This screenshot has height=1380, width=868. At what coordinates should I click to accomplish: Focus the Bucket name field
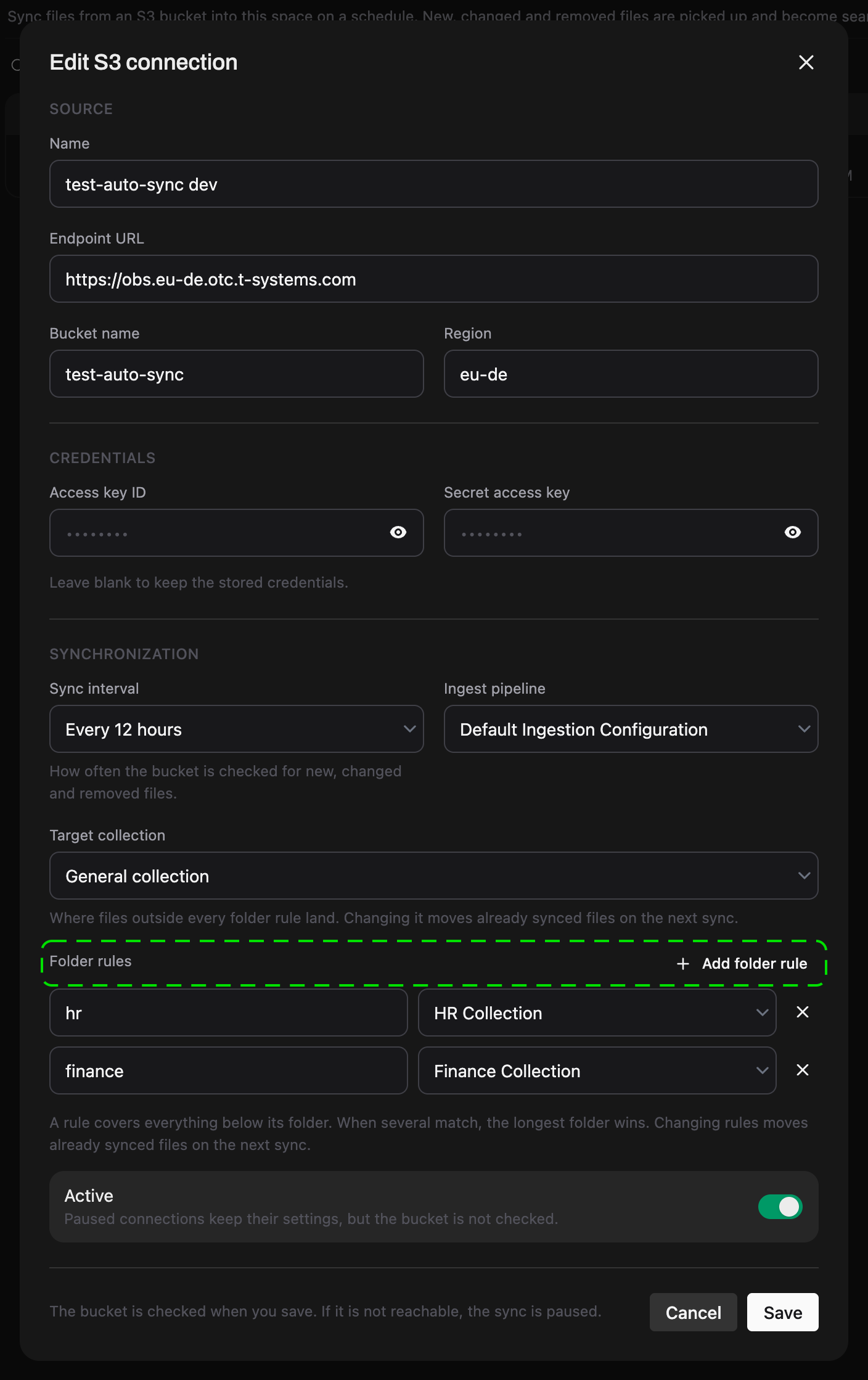pos(237,374)
